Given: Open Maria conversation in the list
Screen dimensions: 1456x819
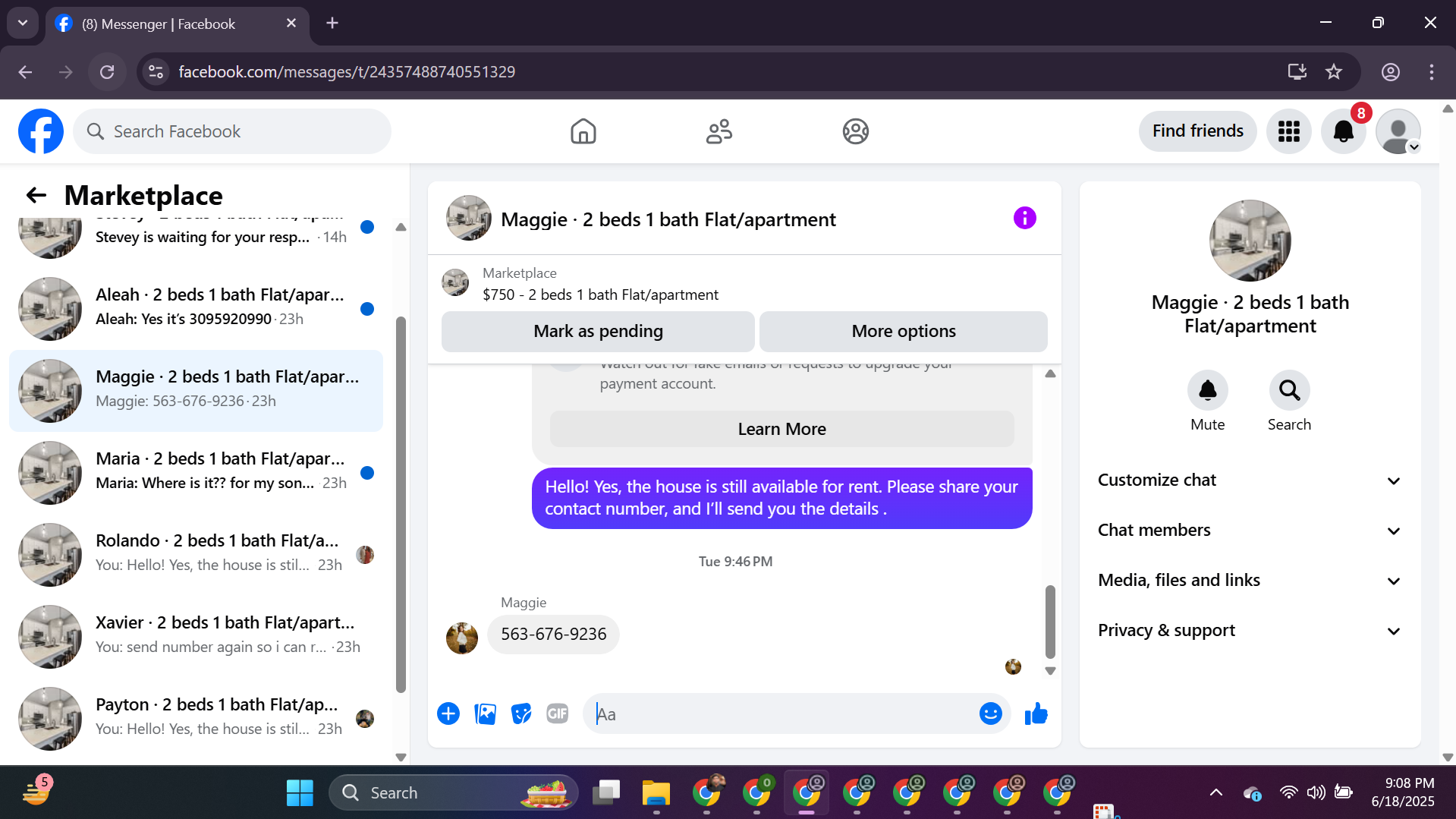Looking at the screenshot, I should point(196,472).
